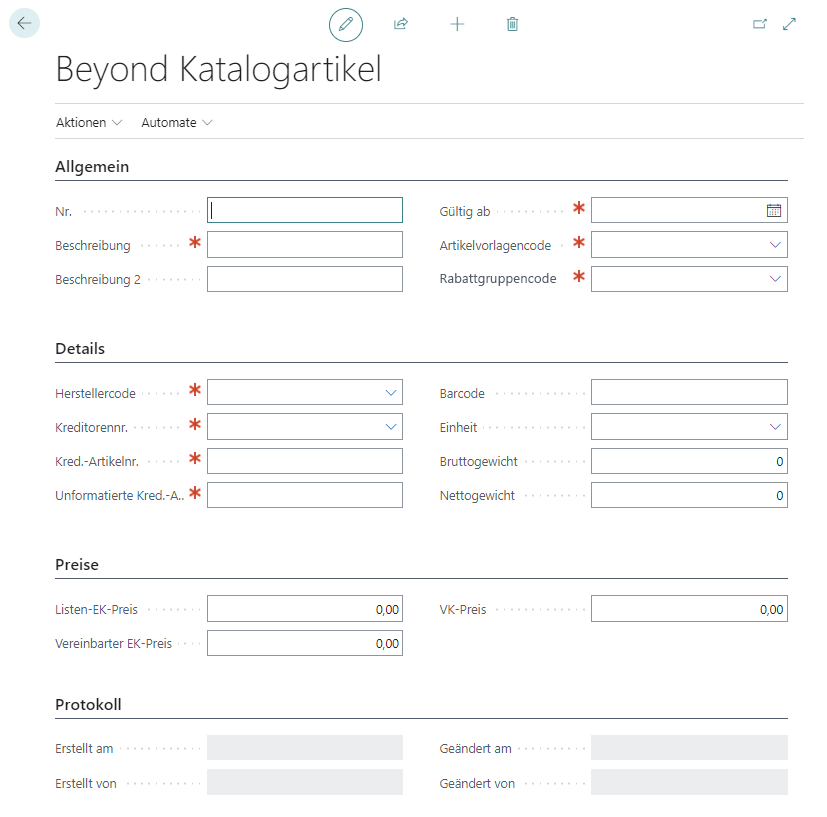Click the Rabattgruppencode label
This screenshot has width=827, height=817.
(x=498, y=278)
